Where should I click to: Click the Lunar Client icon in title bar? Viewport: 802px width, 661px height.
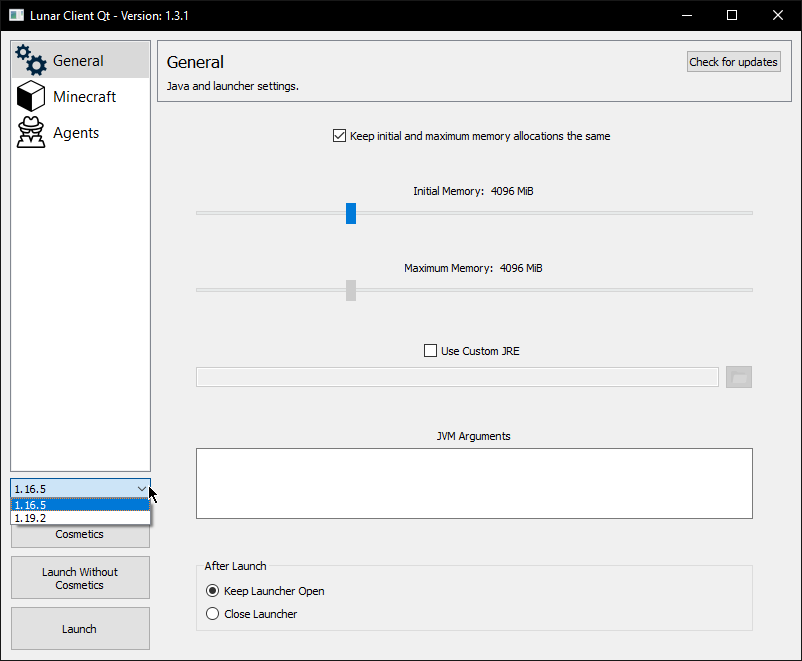[x=15, y=15]
